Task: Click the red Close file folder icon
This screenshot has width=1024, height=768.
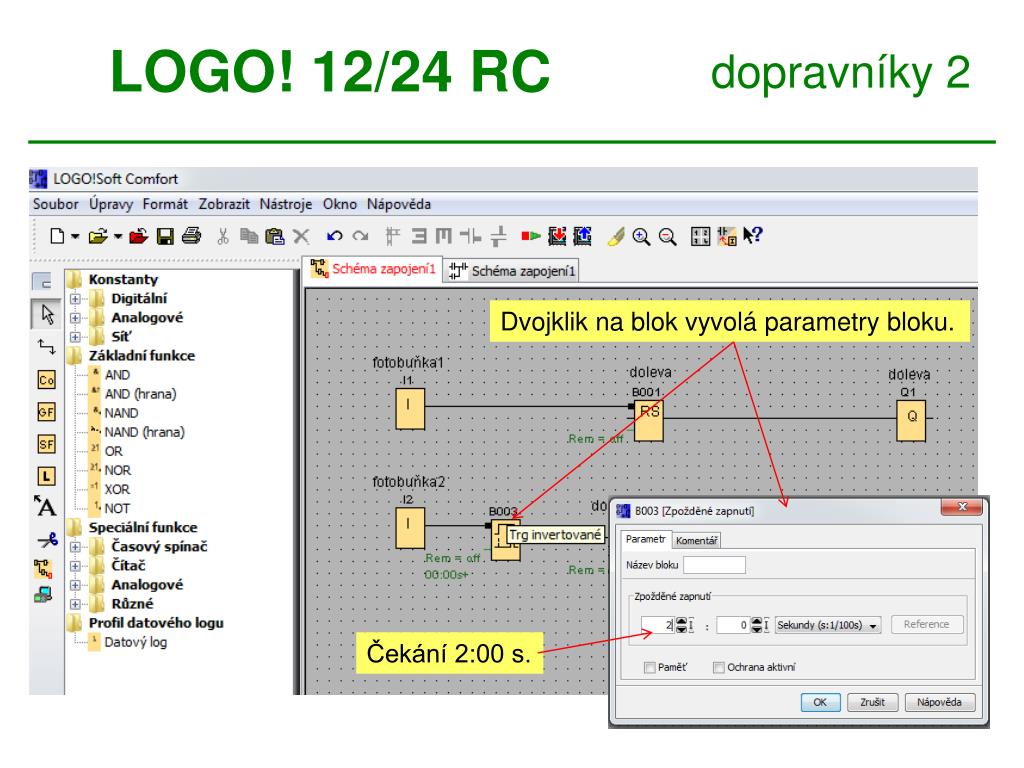Action: click(138, 236)
